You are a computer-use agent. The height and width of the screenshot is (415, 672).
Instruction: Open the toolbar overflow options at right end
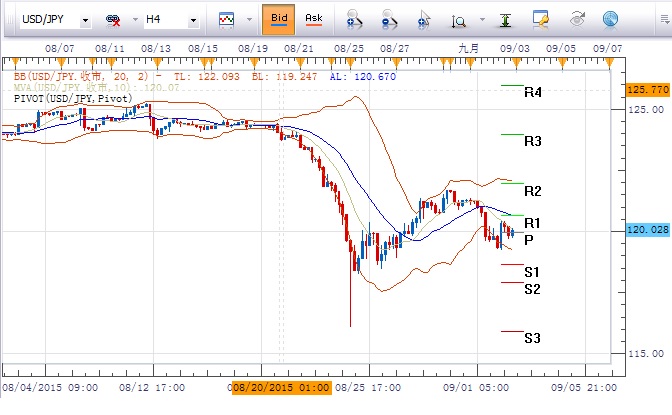[665, 20]
